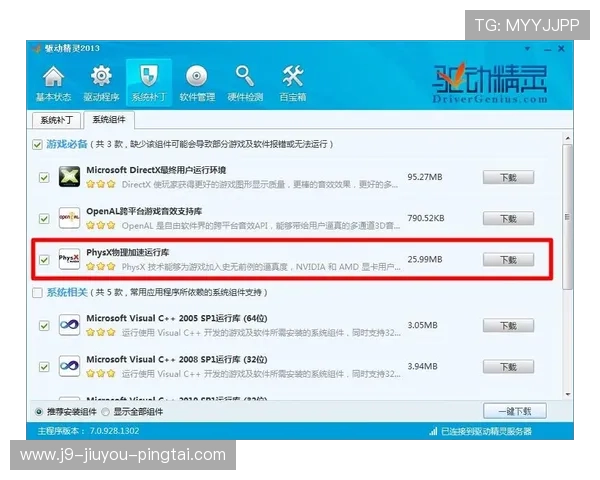The width and height of the screenshot is (600, 480).
Task: Click the 主程序版本 7.0.928.1302 text
Action: pyautogui.click(x=88, y=431)
